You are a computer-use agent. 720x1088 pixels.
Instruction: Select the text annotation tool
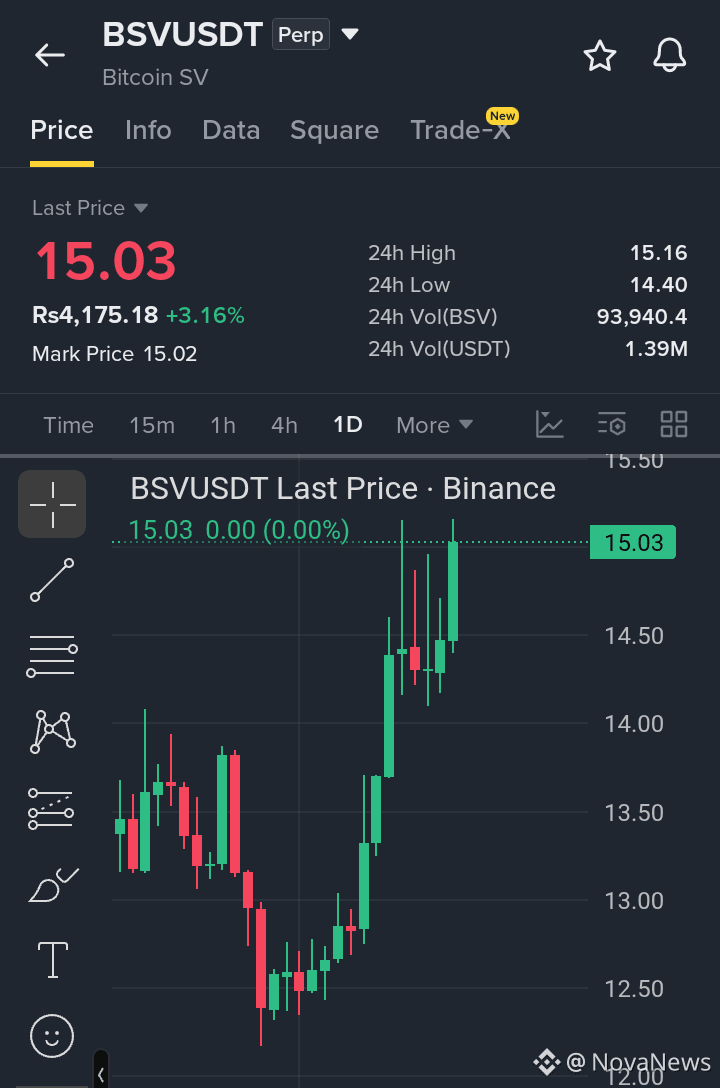[x=53, y=960]
